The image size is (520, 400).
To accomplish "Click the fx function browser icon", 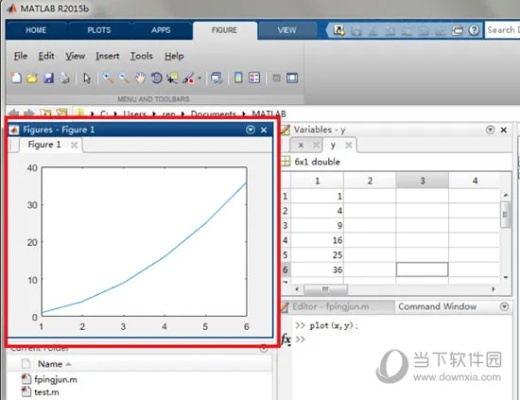I will 286,340.
